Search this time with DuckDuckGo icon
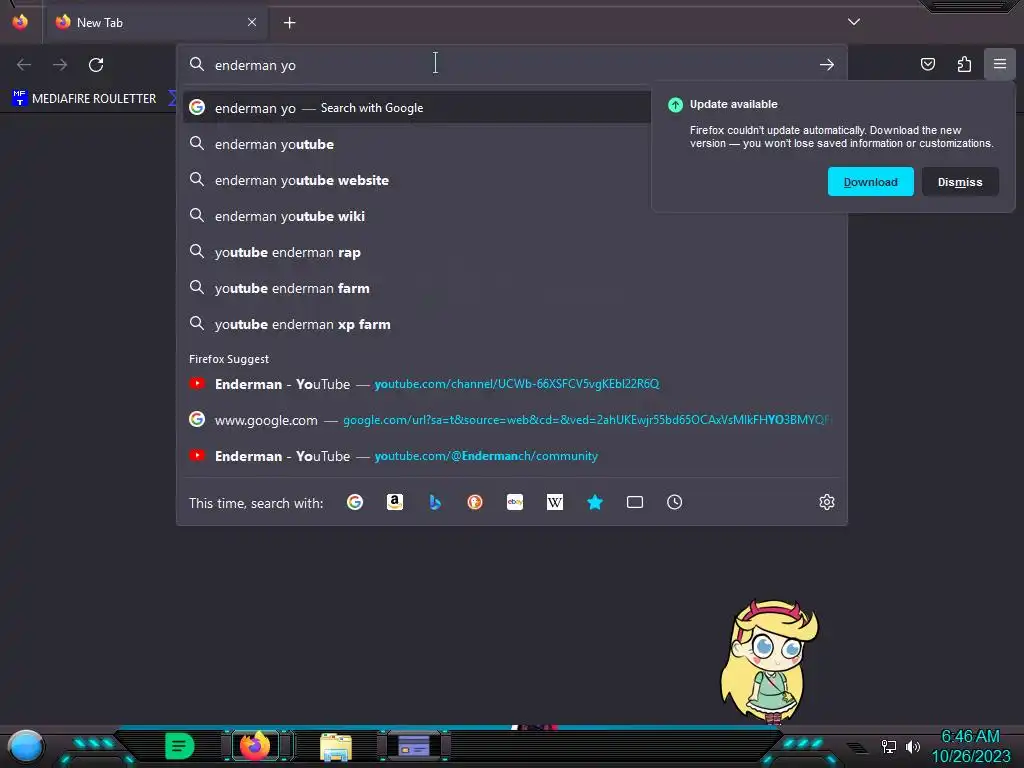 (x=475, y=502)
